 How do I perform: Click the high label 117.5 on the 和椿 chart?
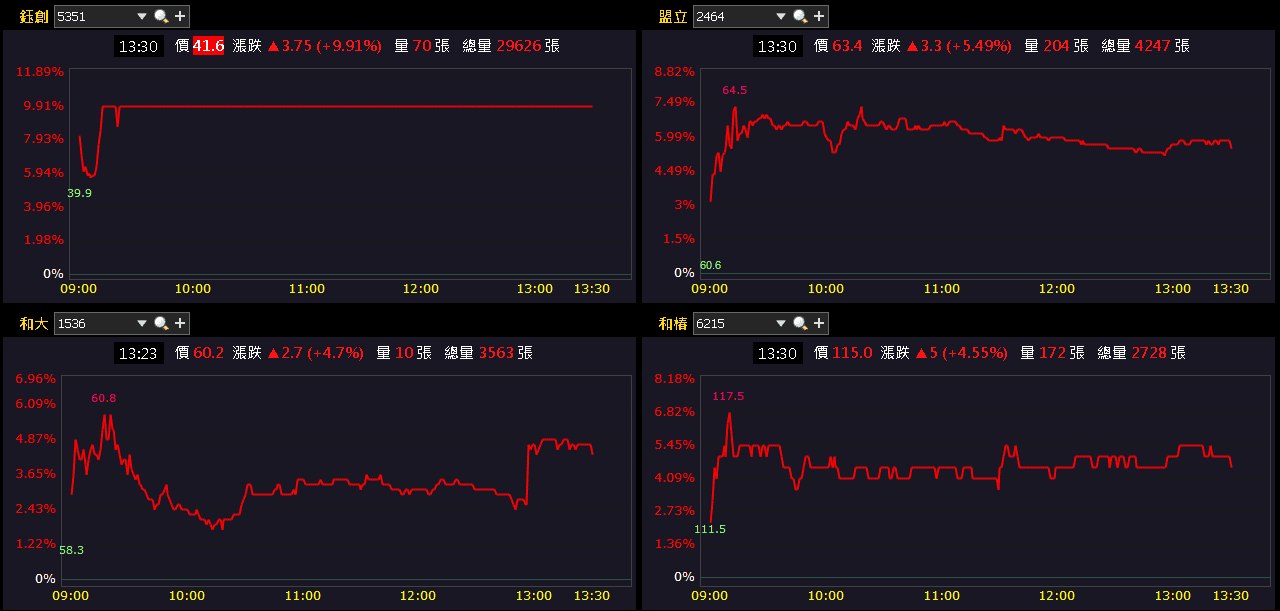point(728,396)
